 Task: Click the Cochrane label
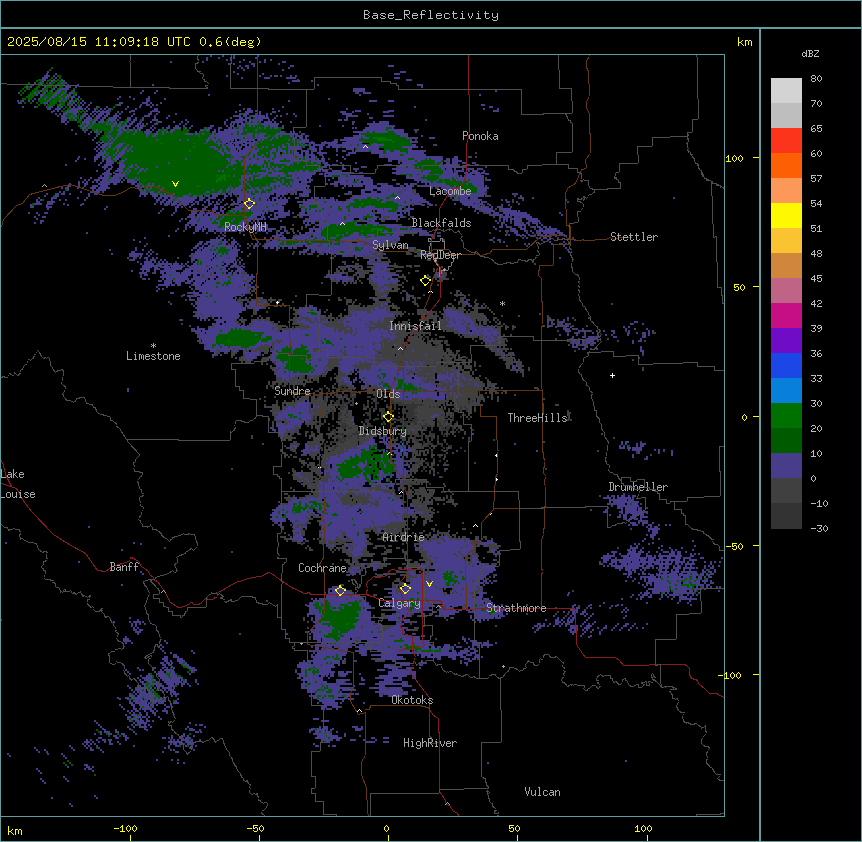tap(322, 568)
